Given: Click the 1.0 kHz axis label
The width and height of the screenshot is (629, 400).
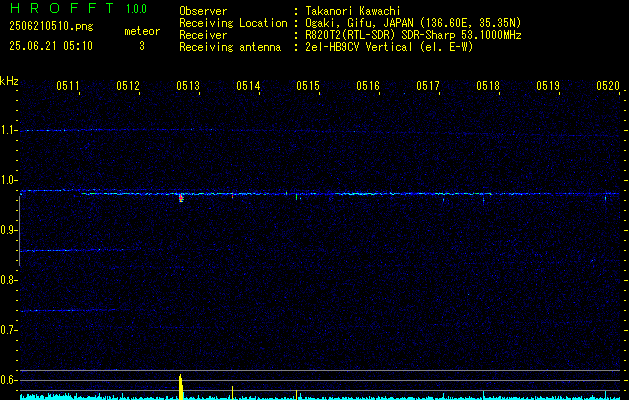Looking at the screenshot, I should (x=8, y=180).
